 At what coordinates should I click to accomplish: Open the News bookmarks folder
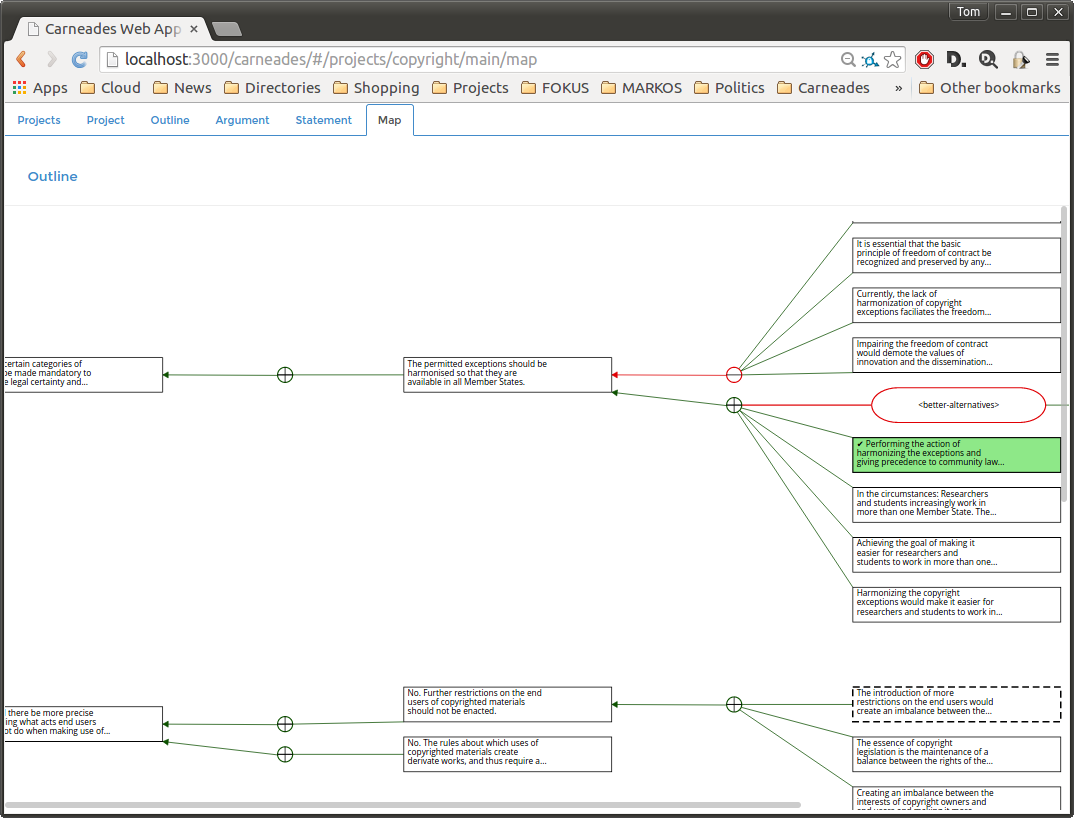182,88
